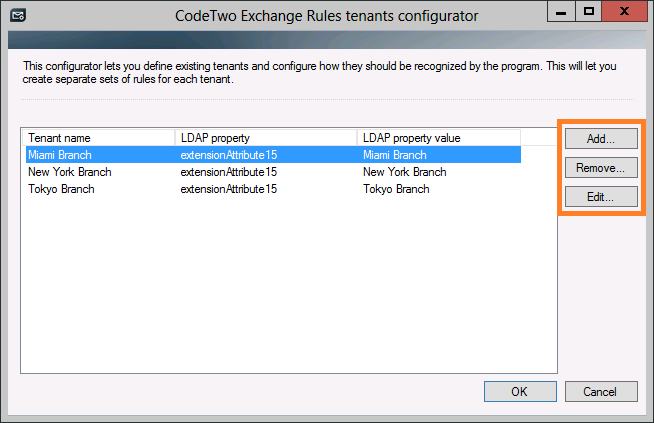The width and height of the screenshot is (654, 423).
Task: Select the New York Branch tenant name
Action: click(x=70, y=172)
